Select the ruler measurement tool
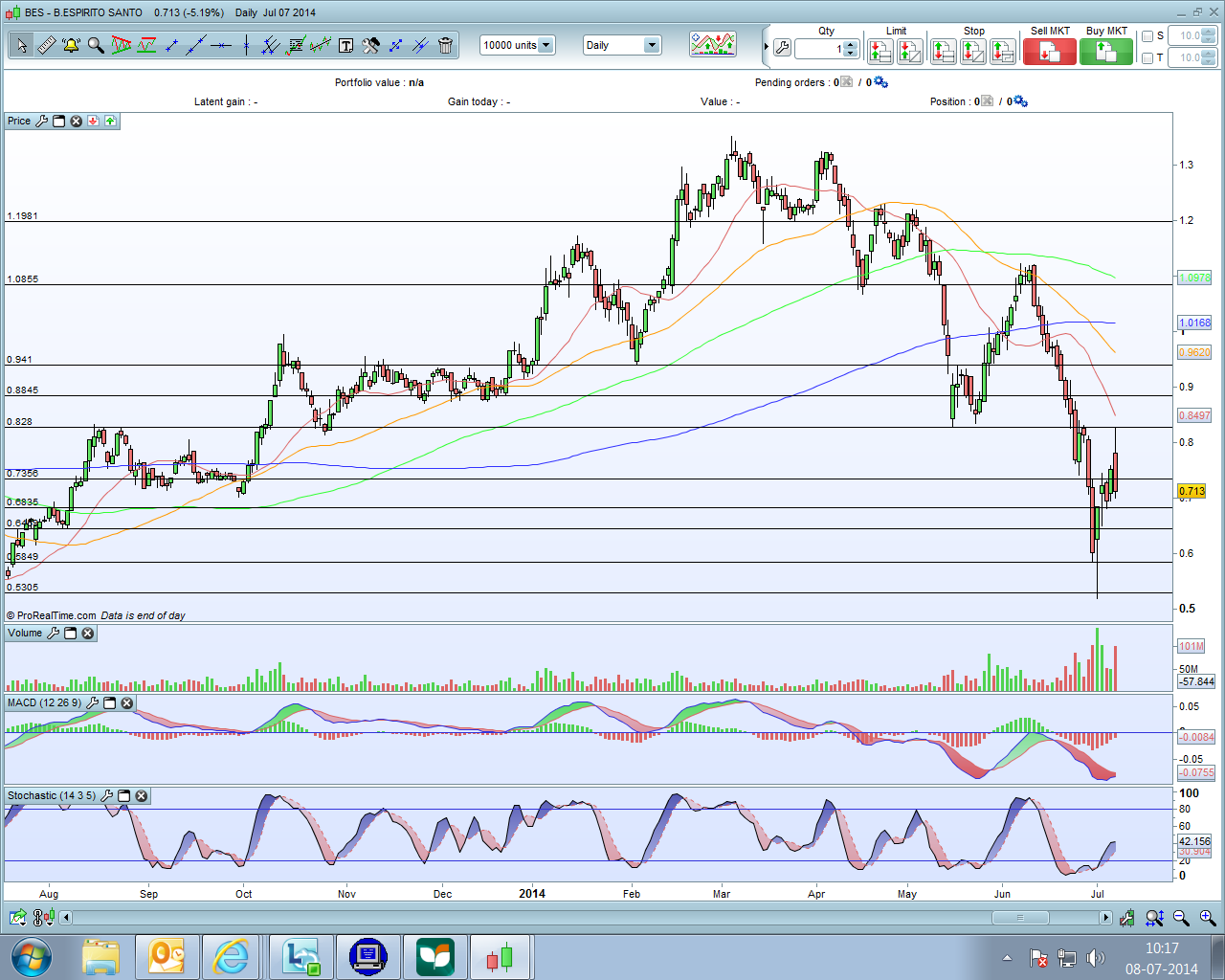 (x=46, y=45)
